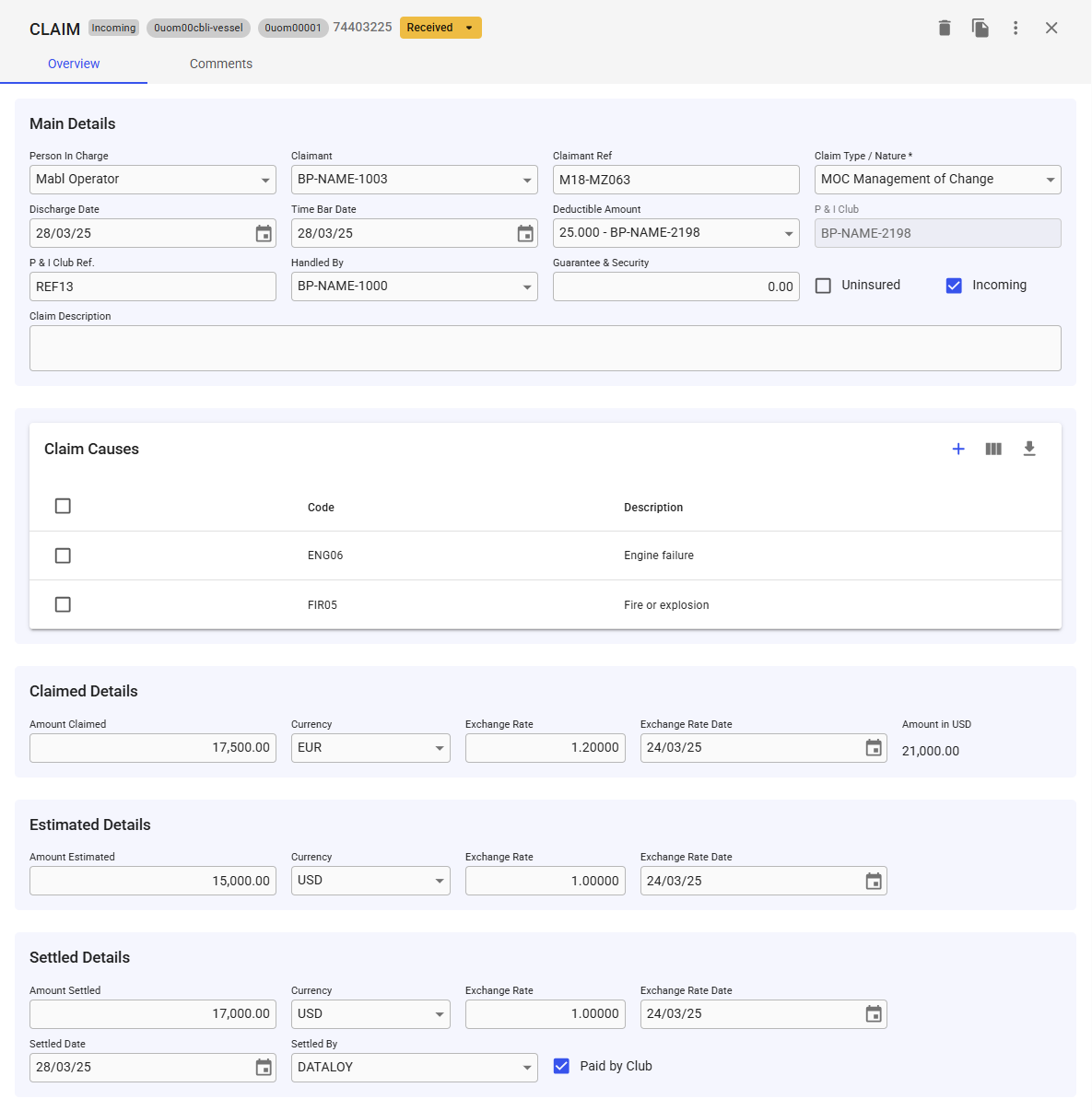Enable the Uninsured checkbox

[x=824, y=286]
